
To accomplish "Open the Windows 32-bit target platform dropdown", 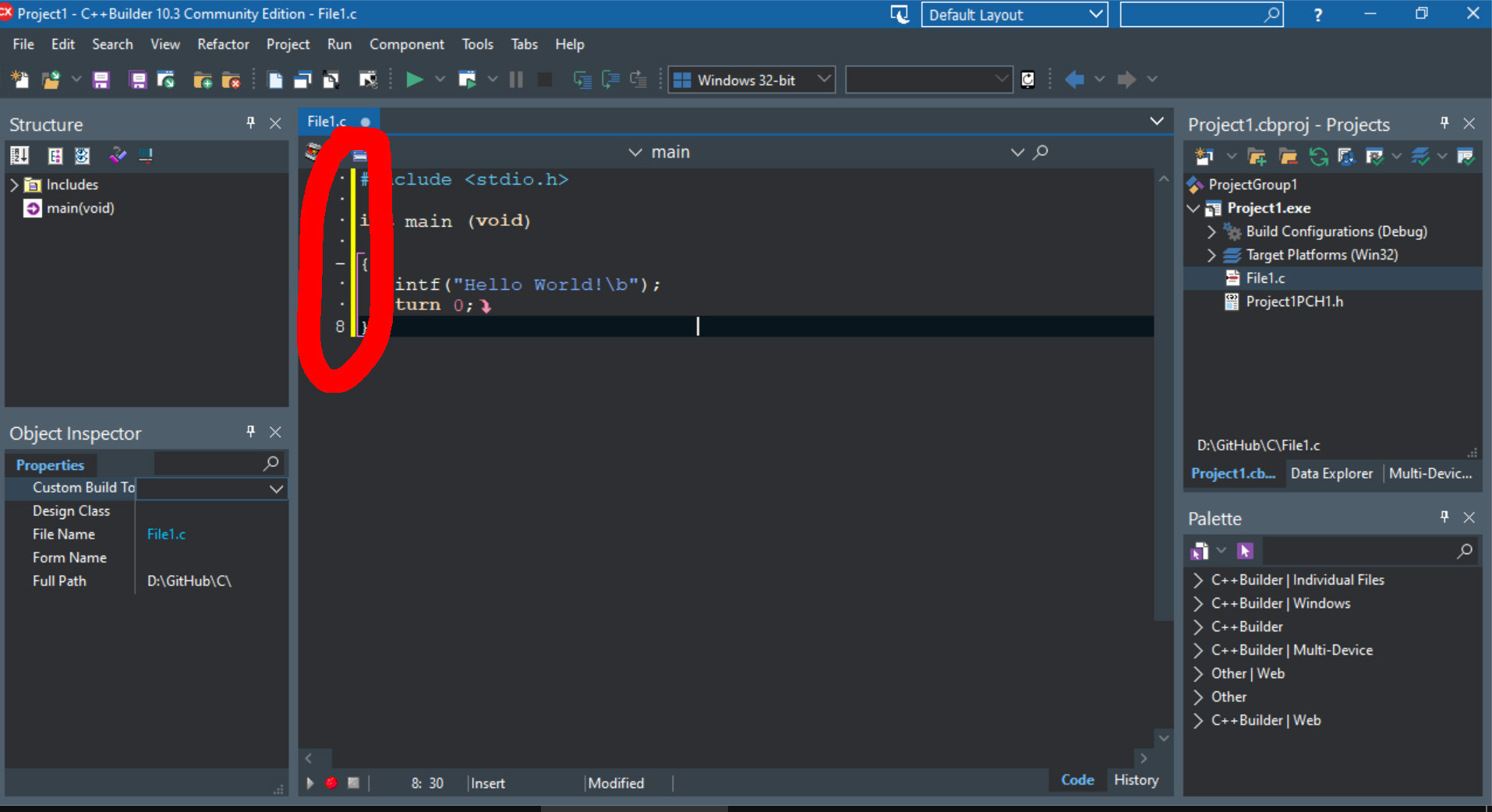I will [824, 79].
